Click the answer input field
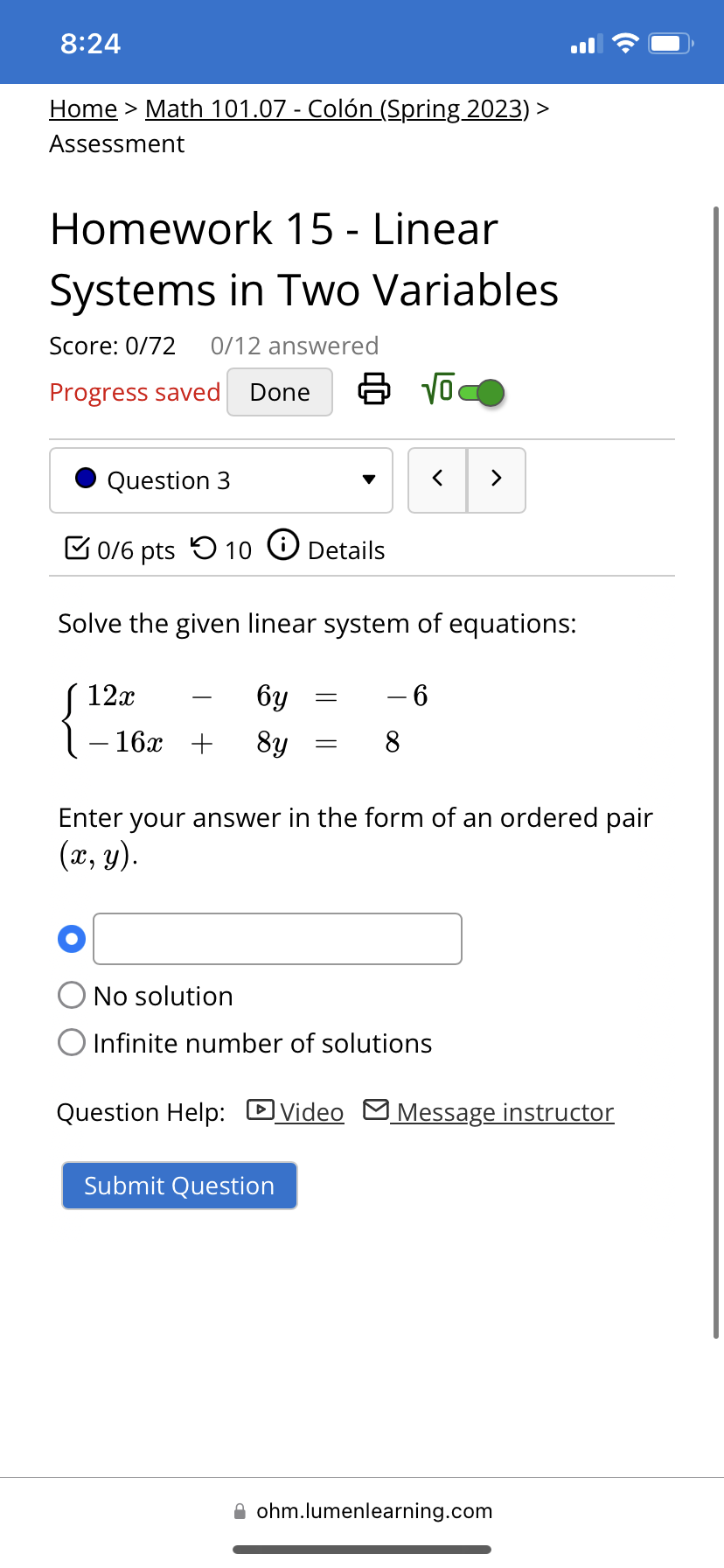724x1568 pixels. click(276, 938)
